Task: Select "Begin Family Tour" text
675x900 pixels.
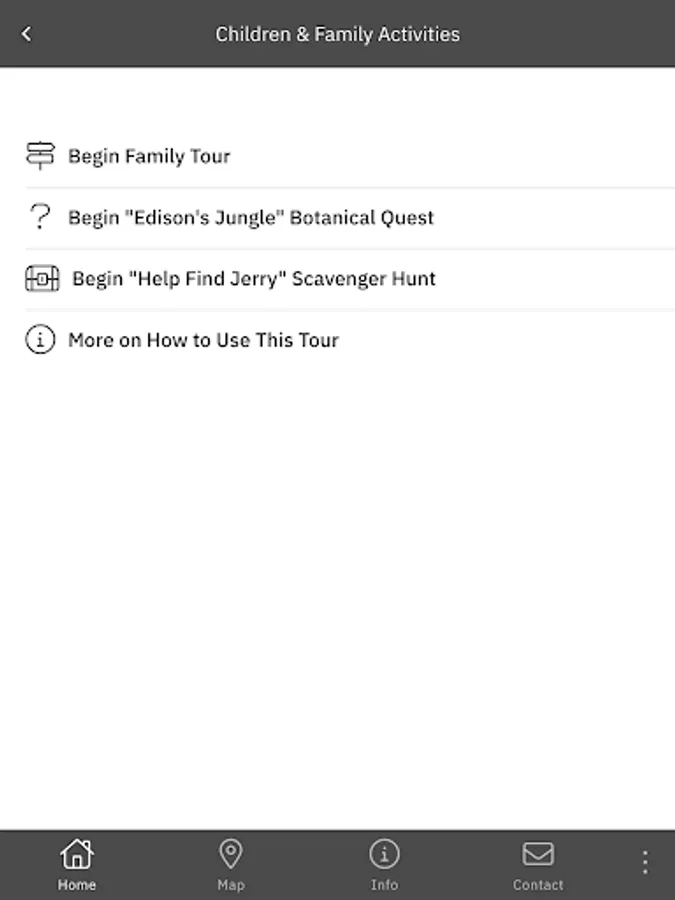Action: tap(149, 156)
